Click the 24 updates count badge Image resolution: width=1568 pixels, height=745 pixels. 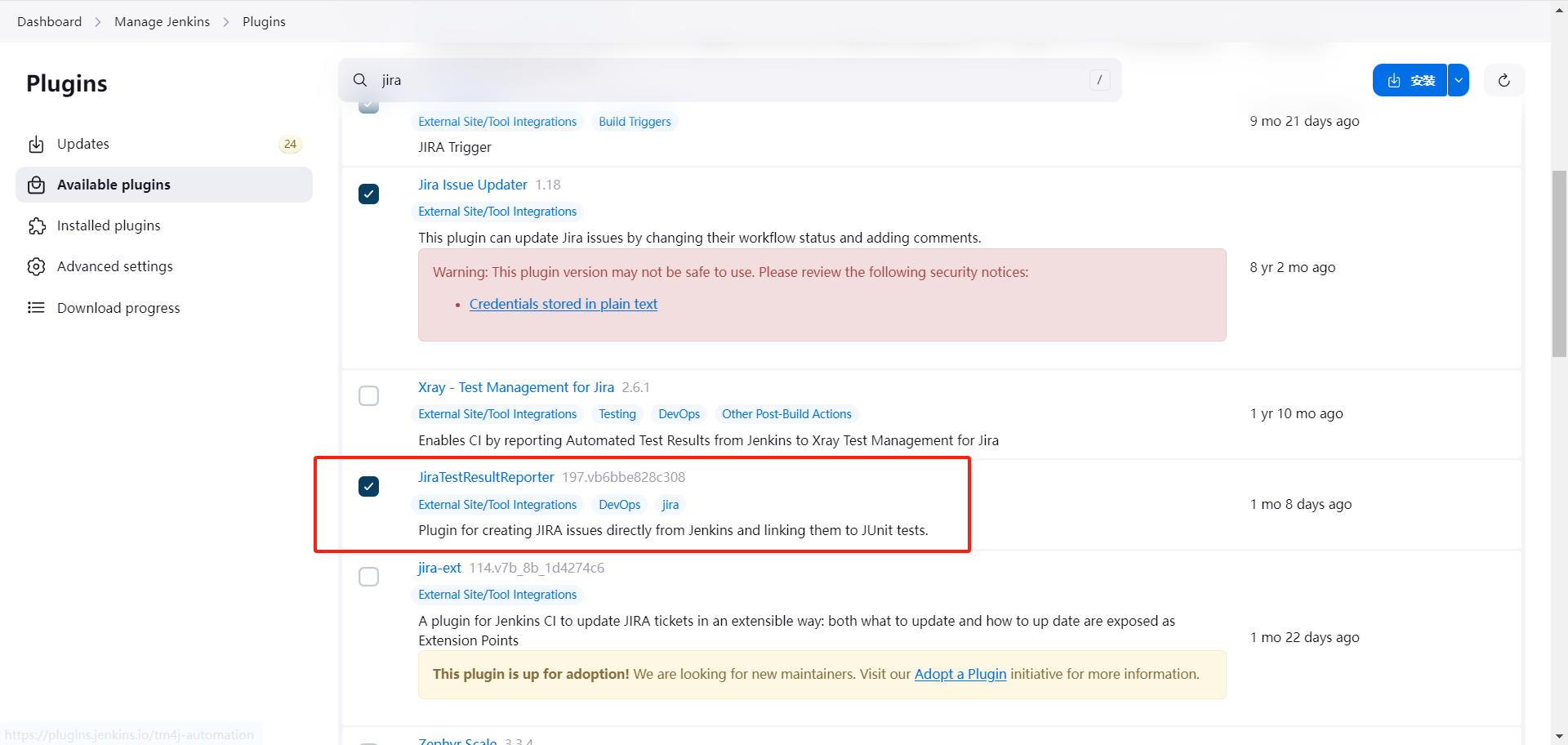point(290,145)
